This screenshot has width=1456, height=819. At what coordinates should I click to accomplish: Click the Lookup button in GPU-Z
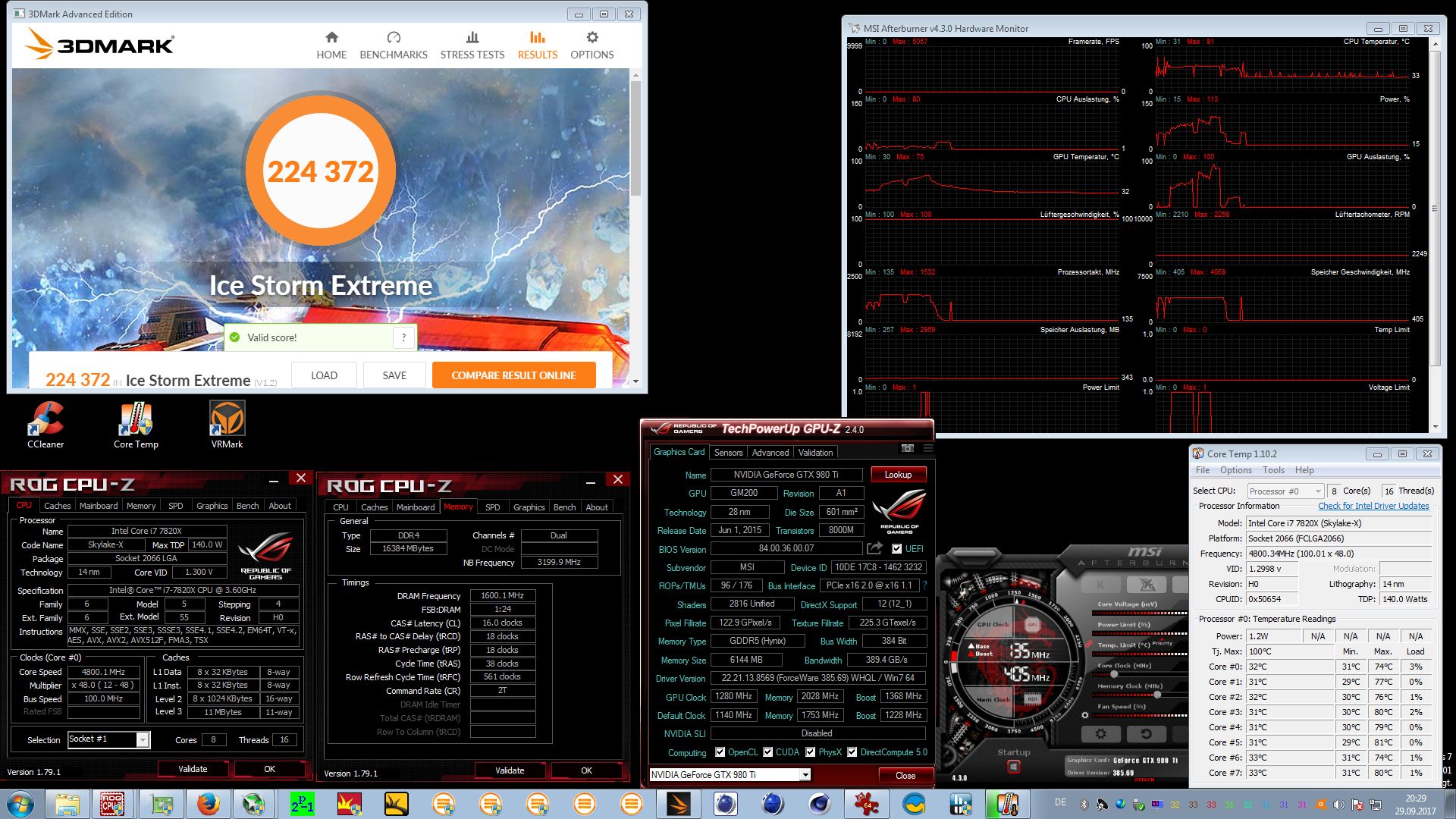coord(898,475)
